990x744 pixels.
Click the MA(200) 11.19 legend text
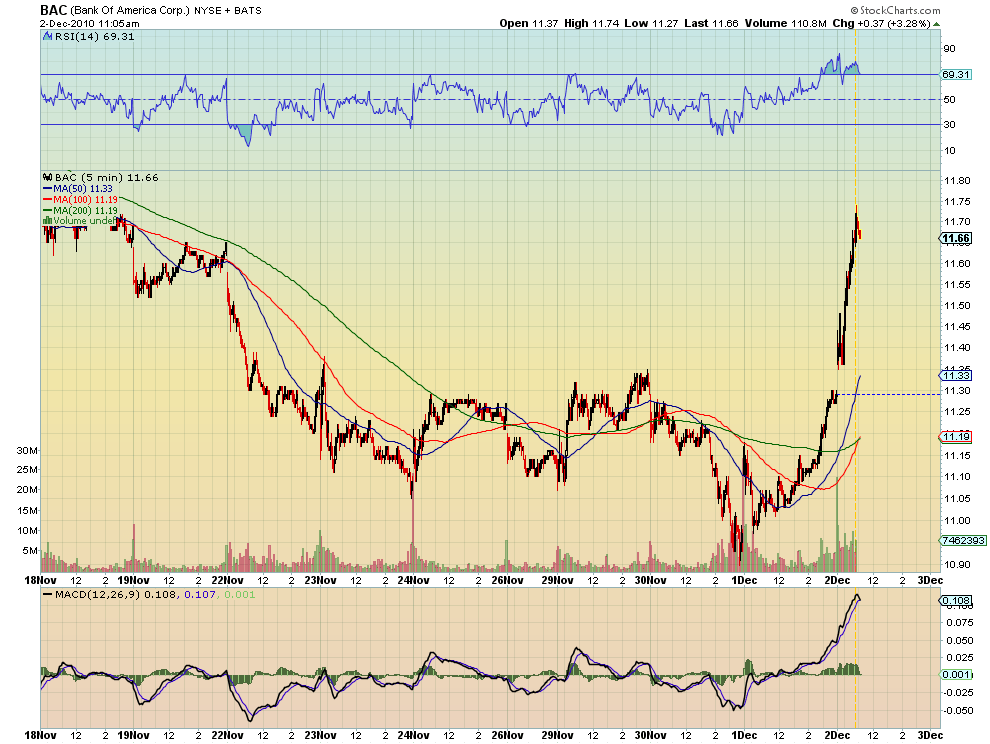85,210
